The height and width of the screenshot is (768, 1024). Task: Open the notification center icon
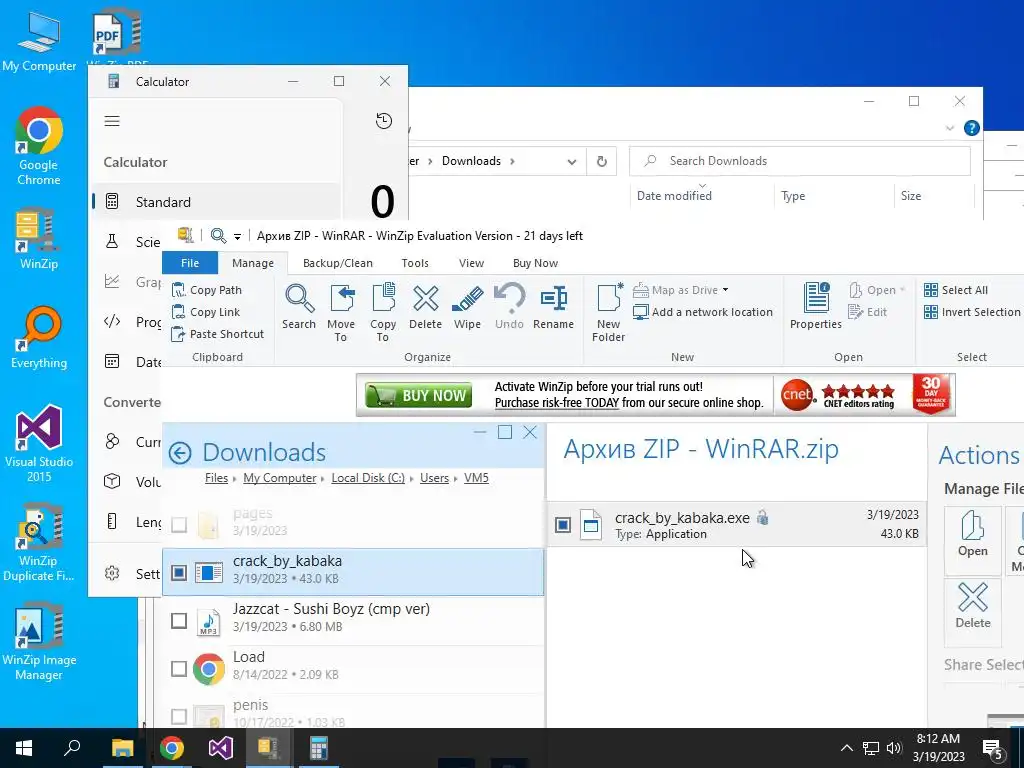pyautogui.click(x=993, y=749)
